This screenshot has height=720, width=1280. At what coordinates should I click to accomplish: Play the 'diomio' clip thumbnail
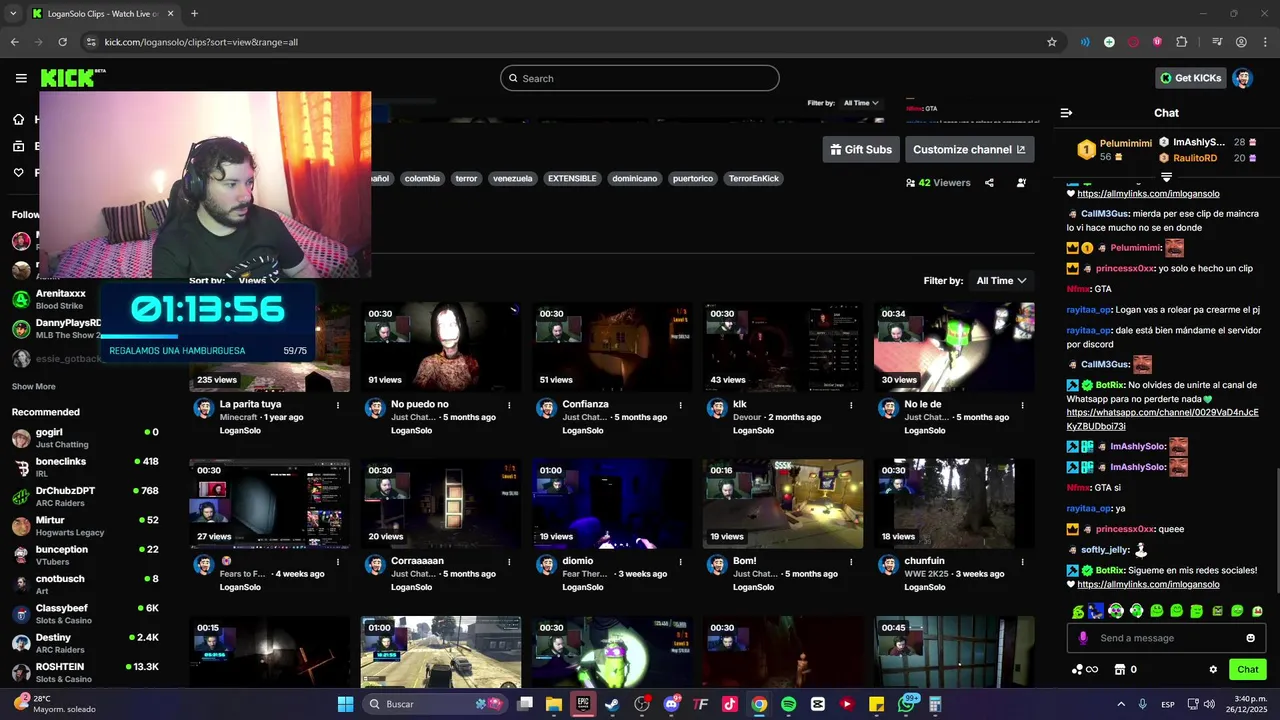pyautogui.click(x=612, y=504)
